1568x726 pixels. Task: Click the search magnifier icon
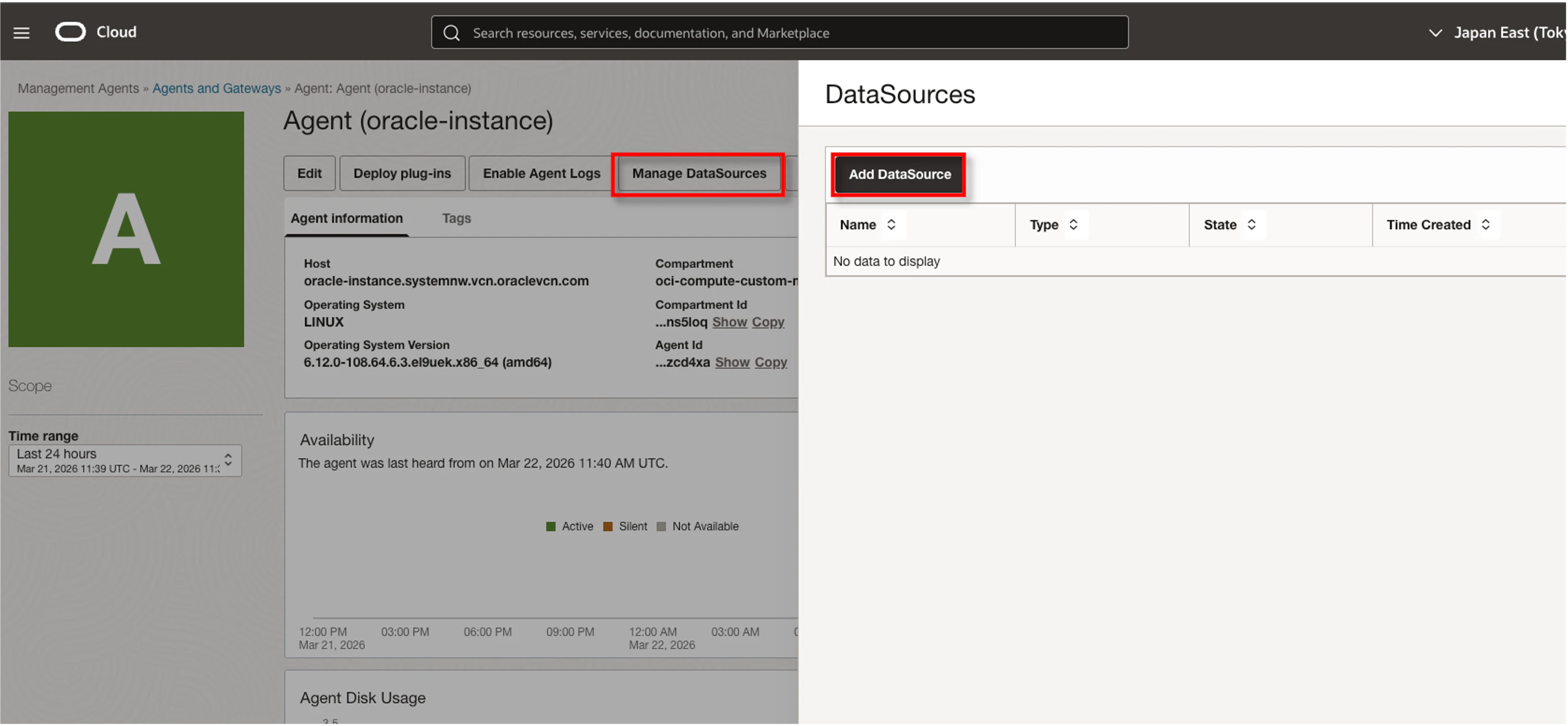point(451,33)
